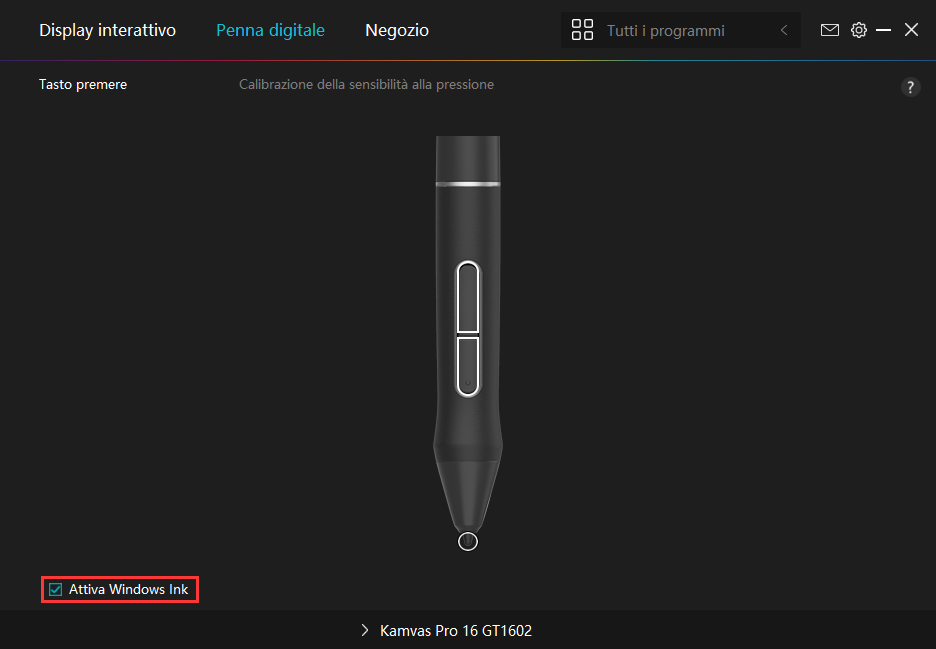Open the settings gear icon
Image resolution: width=936 pixels, height=649 pixels.
(x=859, y=30)
